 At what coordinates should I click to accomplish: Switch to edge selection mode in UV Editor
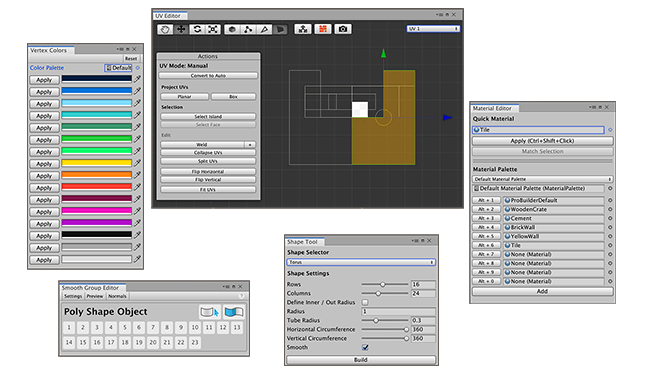[264, 29]
